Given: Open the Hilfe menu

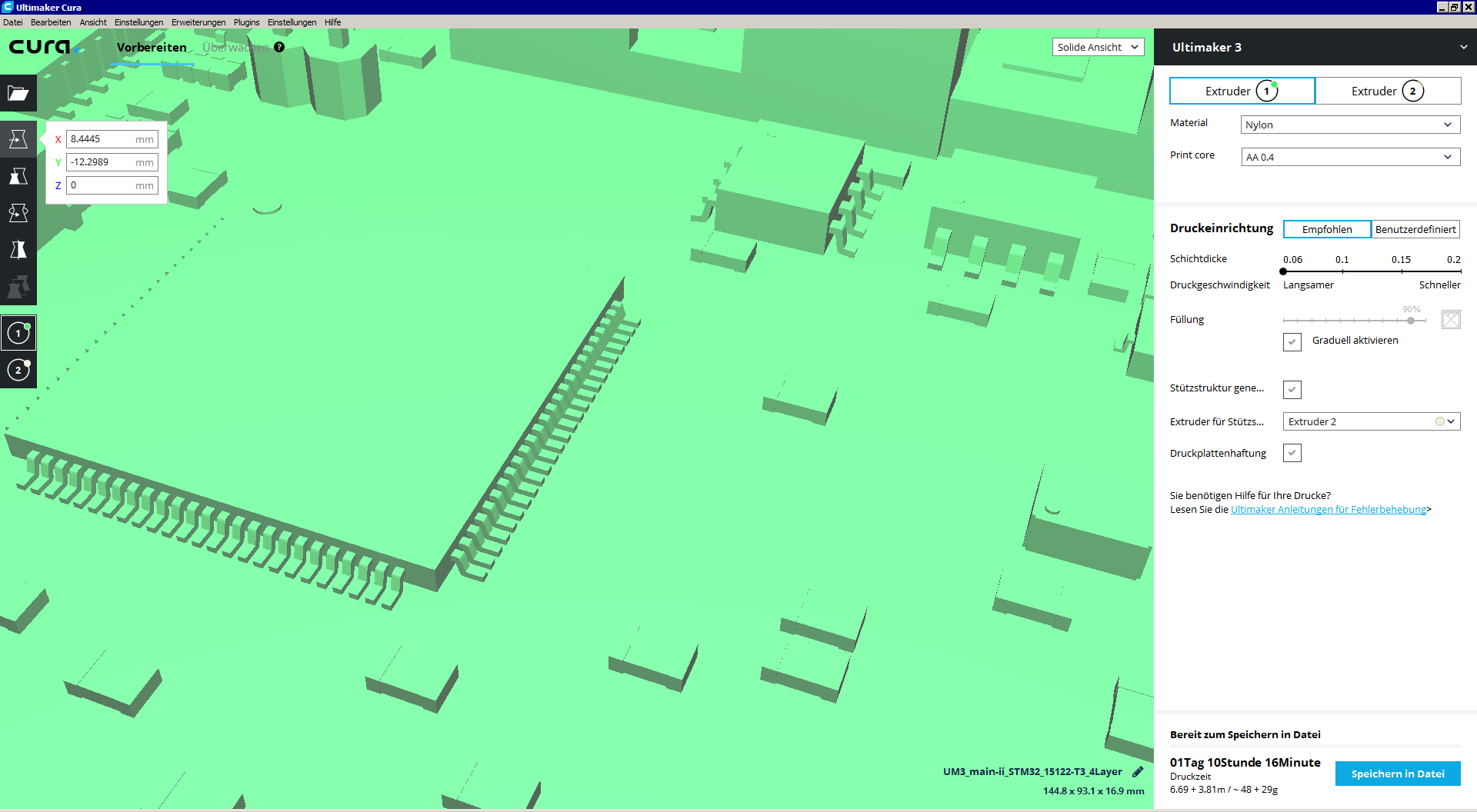Looking at the screenshot, I should pyautogui.click(x=332, y=22).
